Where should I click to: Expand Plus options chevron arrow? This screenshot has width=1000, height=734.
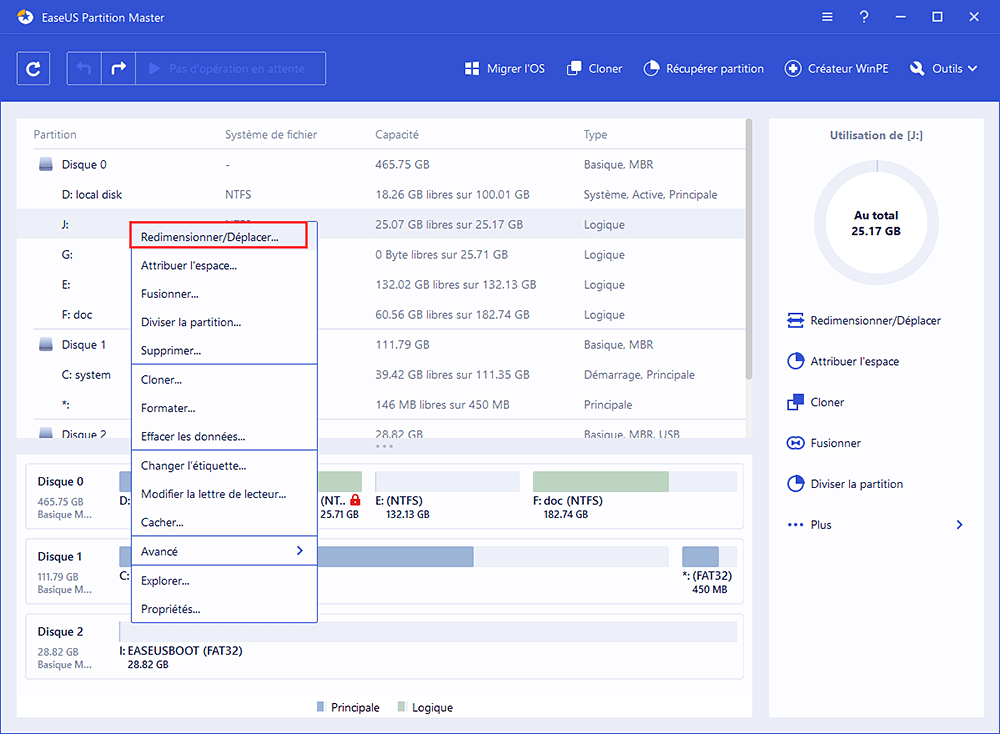click(x=959, y=525)
